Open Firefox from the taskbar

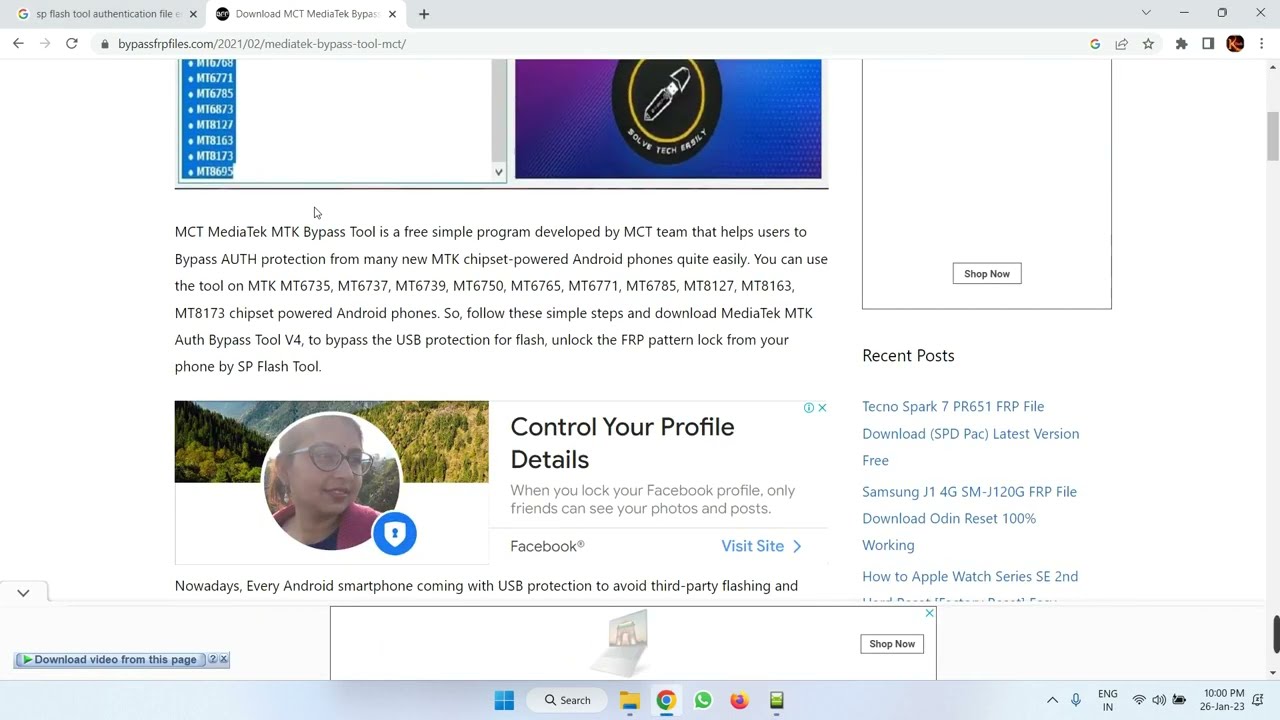click(x=739, y=700)
